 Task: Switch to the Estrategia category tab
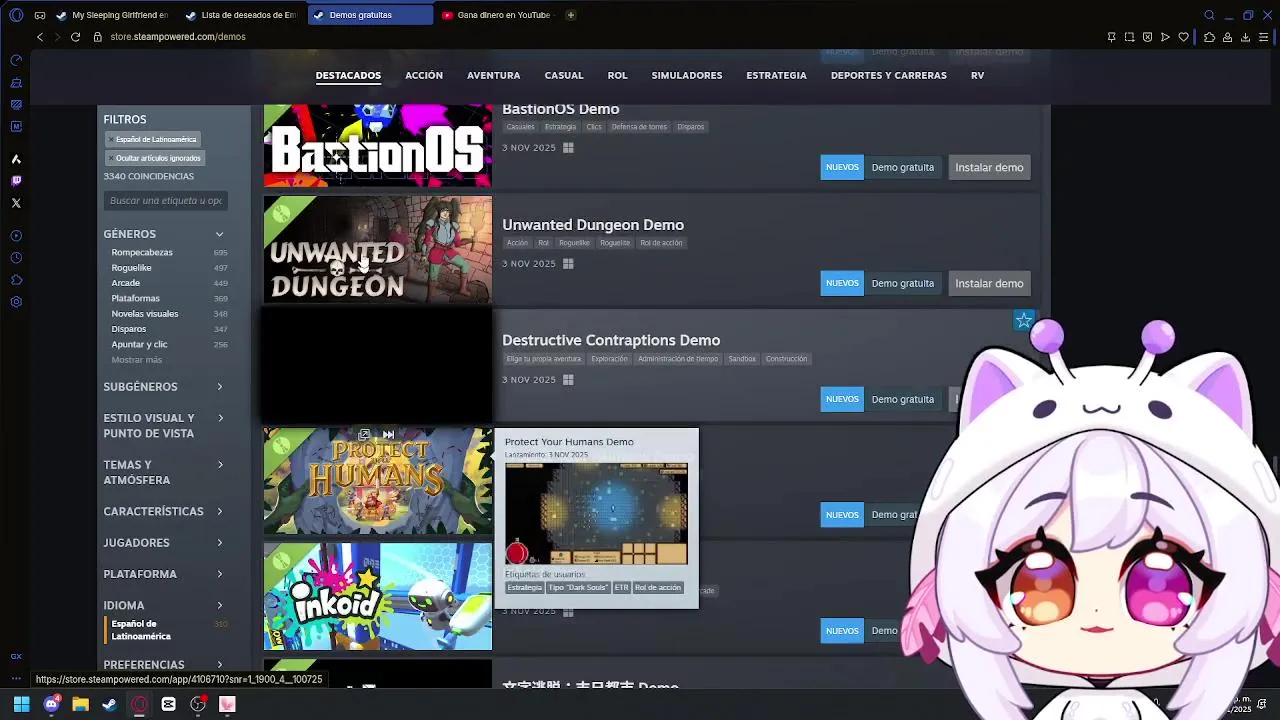776,75
